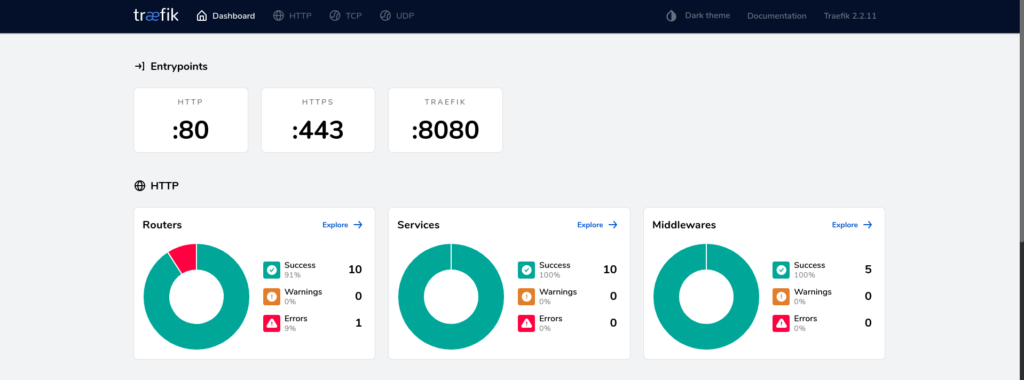The image size is (1024, 380).
Task: Click Middlewares Errors triangle icon
Action: (x=781, y=323)
